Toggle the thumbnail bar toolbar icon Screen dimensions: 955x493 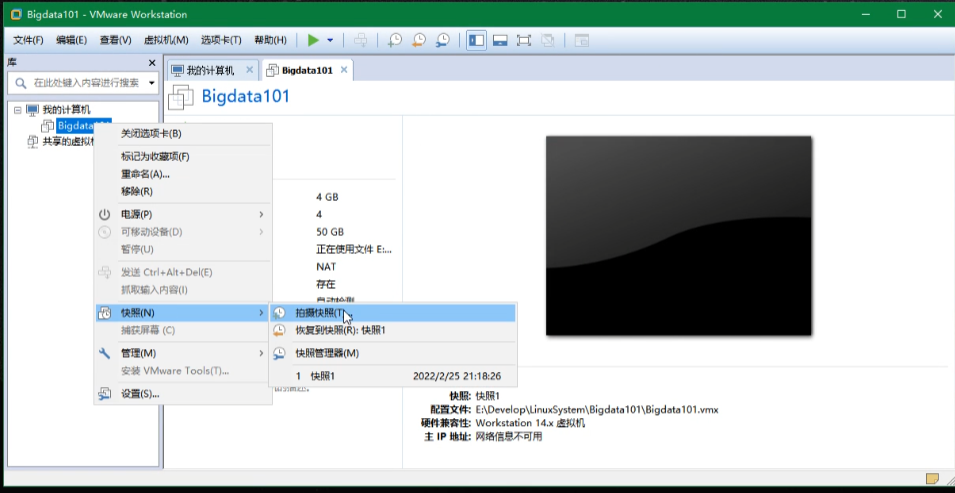(500, 40)
